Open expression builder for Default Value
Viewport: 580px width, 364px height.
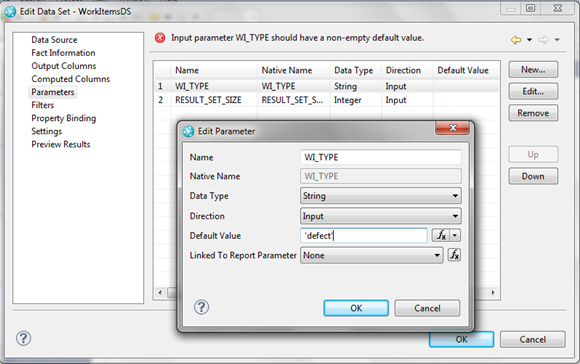tap(441, 235)
